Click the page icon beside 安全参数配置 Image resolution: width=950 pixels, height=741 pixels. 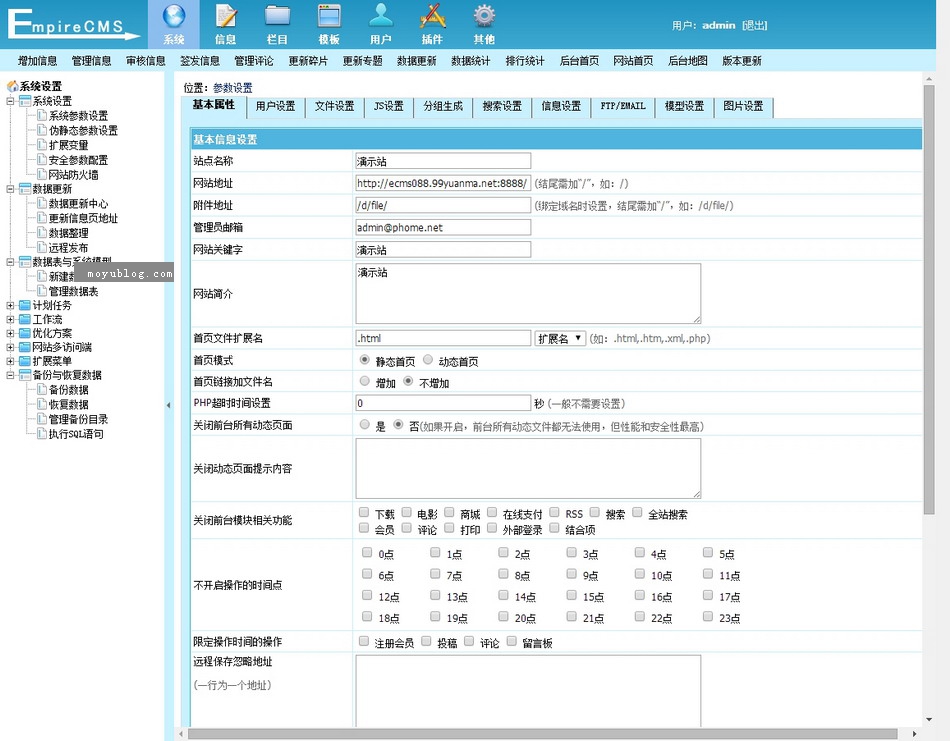coord(42,159)
